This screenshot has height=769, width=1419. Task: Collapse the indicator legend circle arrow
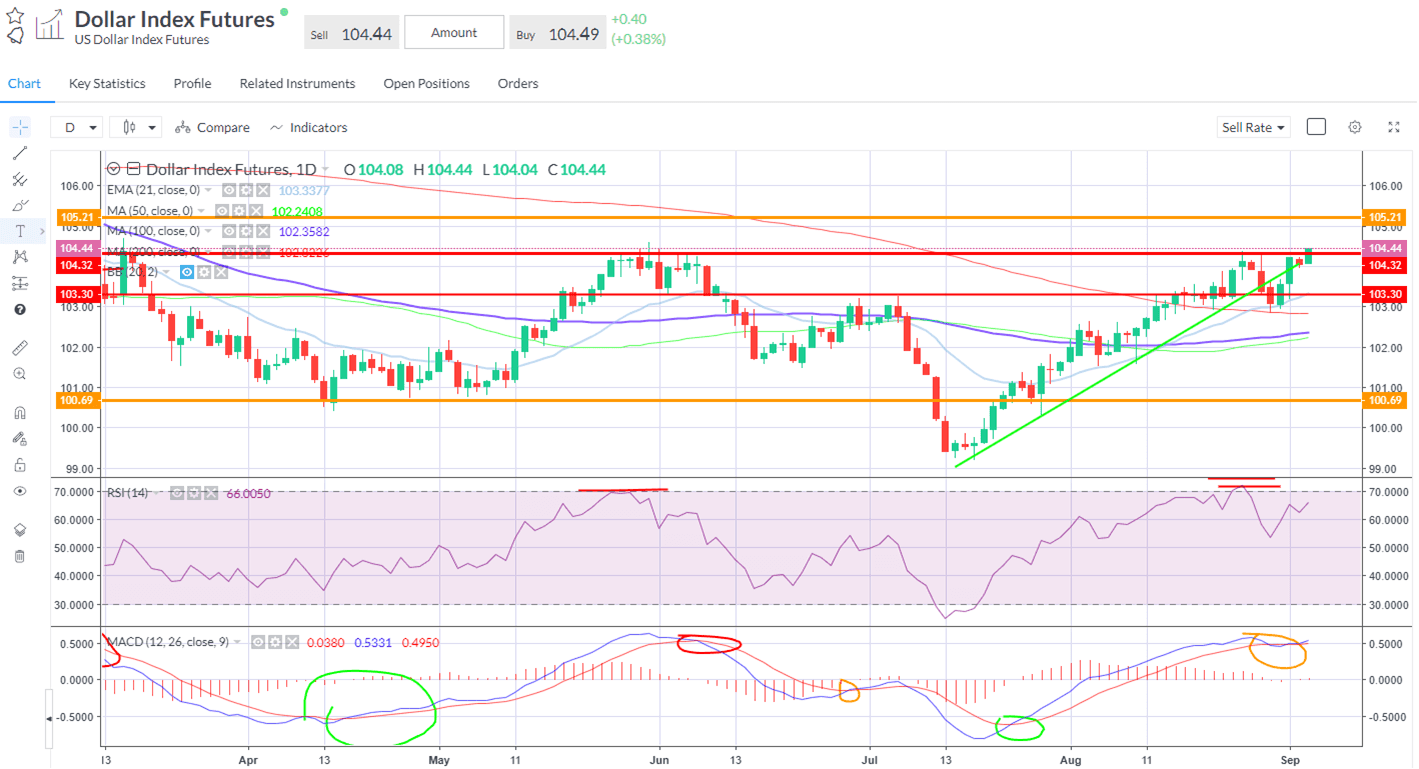click(113, 169)
